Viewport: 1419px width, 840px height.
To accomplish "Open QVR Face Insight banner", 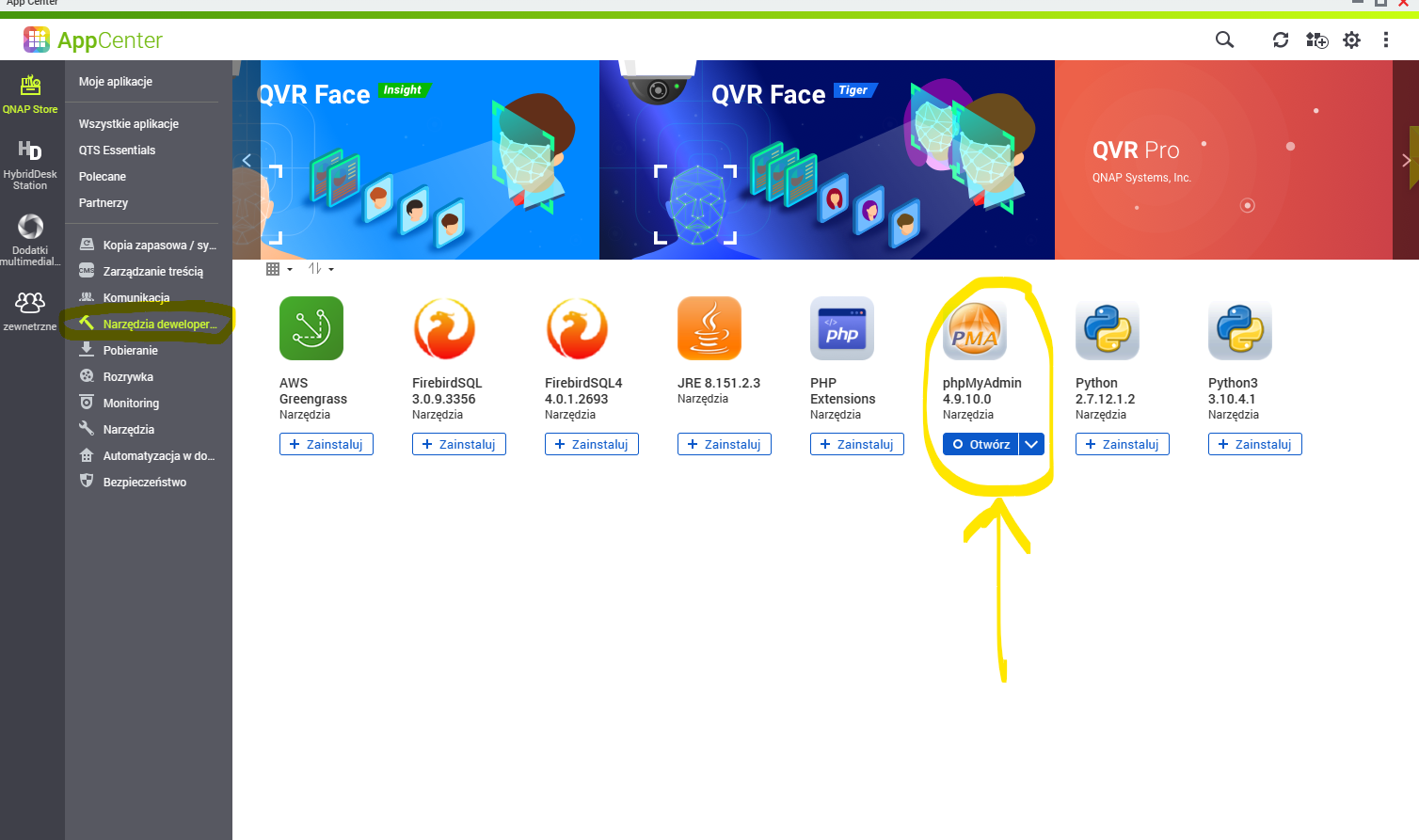I will (x=429, y=160).
